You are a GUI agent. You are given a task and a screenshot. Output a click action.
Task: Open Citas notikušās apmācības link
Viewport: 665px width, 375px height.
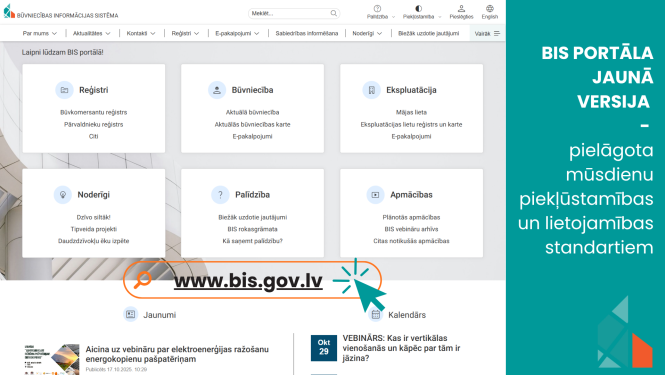(411, 241)
